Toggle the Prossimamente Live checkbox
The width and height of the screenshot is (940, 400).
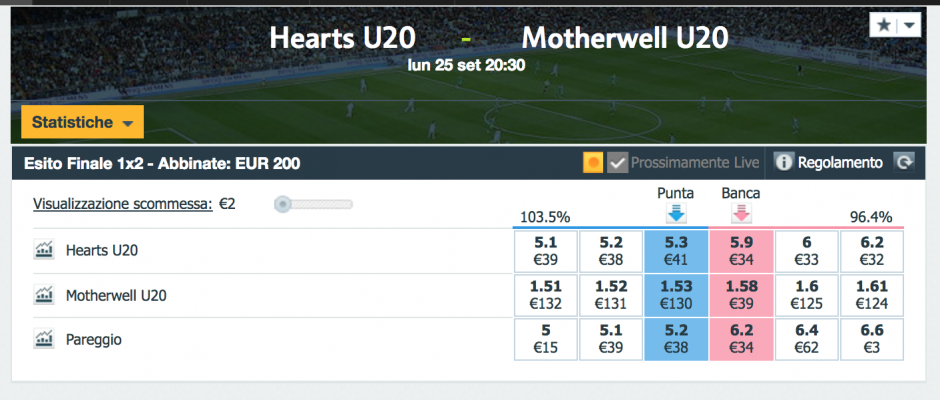click(617, 163)
